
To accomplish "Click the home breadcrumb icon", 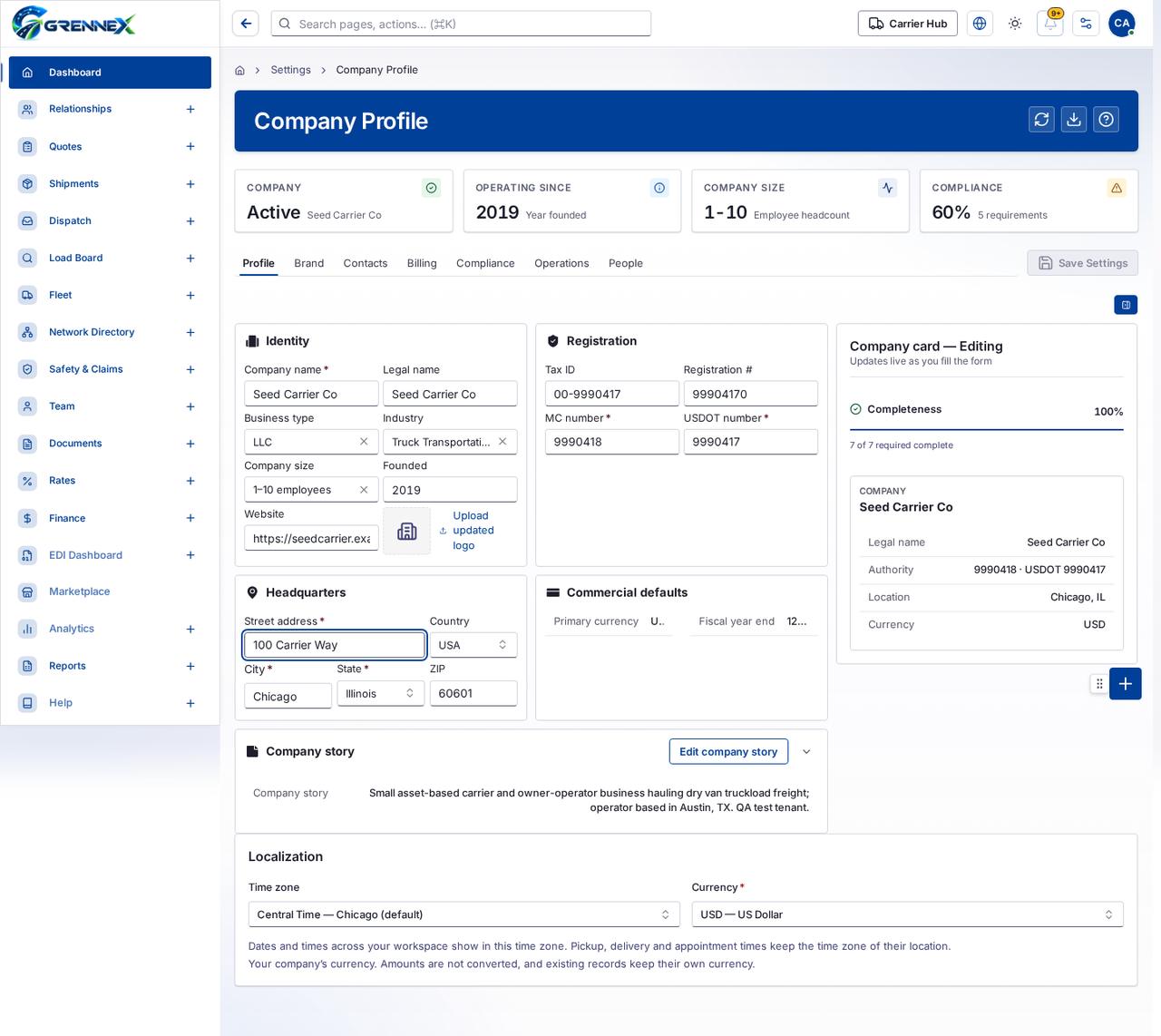I will pos(239,70).
